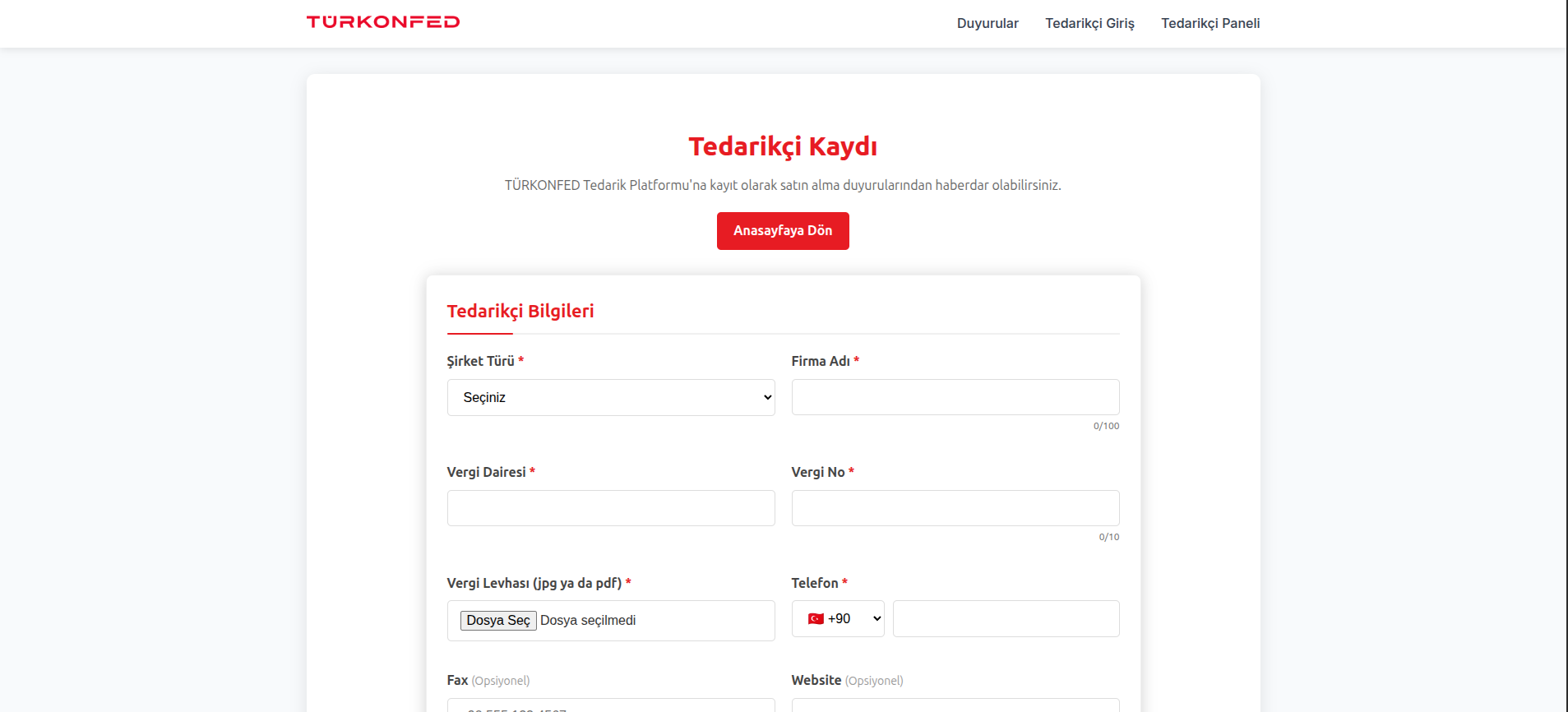Select the Fax input field
The image size is (1568, 712).
click(x=610, y=705)
